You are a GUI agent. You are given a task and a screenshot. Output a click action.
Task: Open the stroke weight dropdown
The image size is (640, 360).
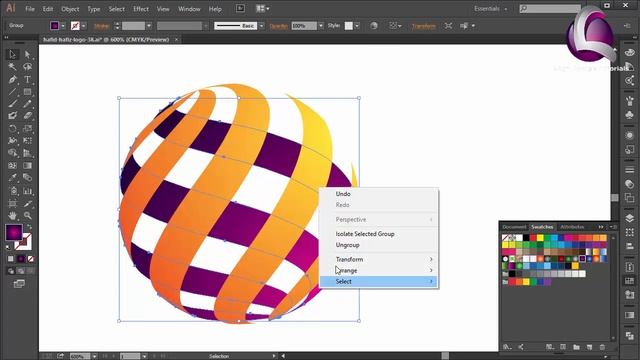point(149,26)
